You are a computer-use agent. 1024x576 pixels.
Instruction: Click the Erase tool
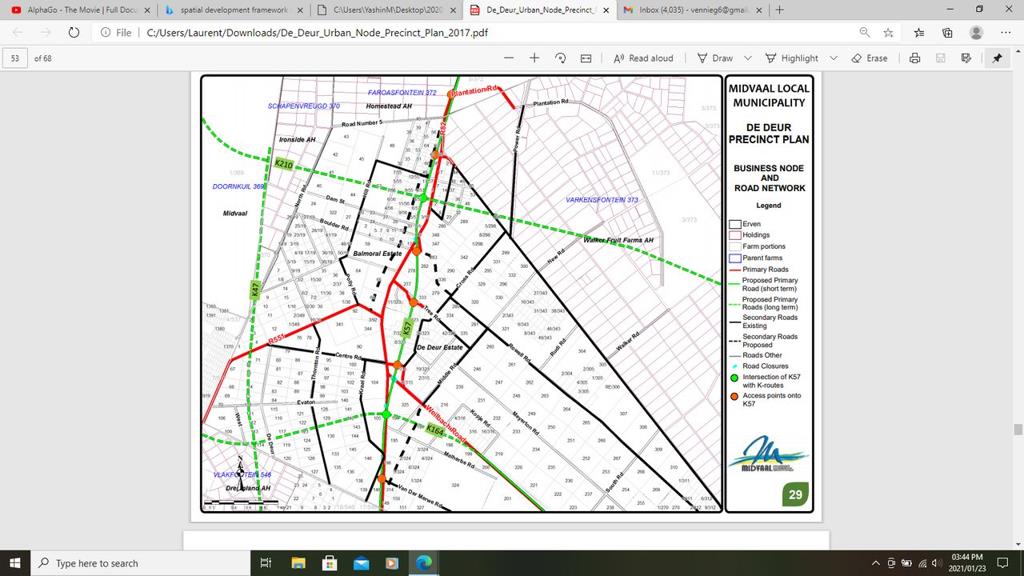point(869,58)
